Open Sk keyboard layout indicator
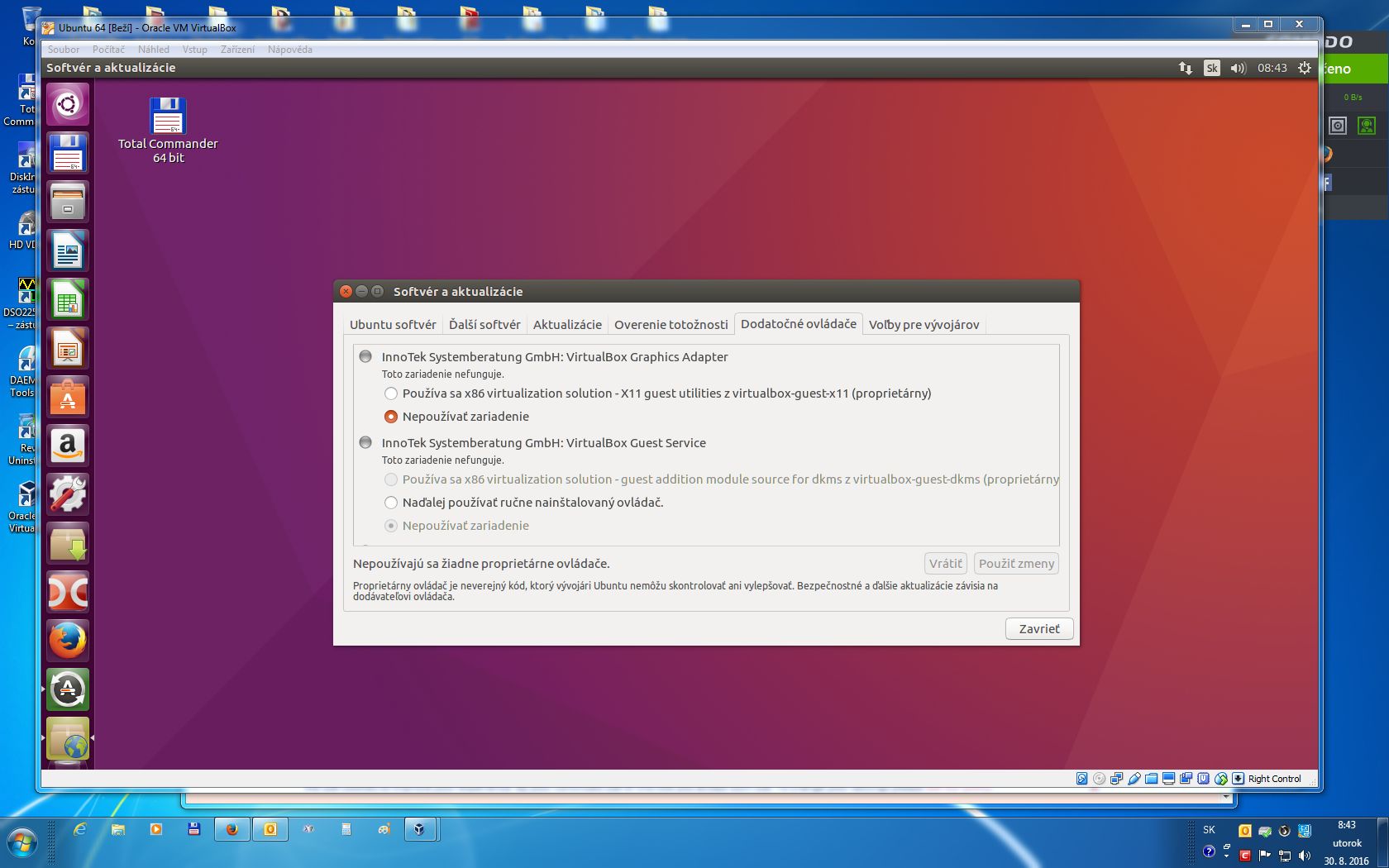 coord(1212,68)
